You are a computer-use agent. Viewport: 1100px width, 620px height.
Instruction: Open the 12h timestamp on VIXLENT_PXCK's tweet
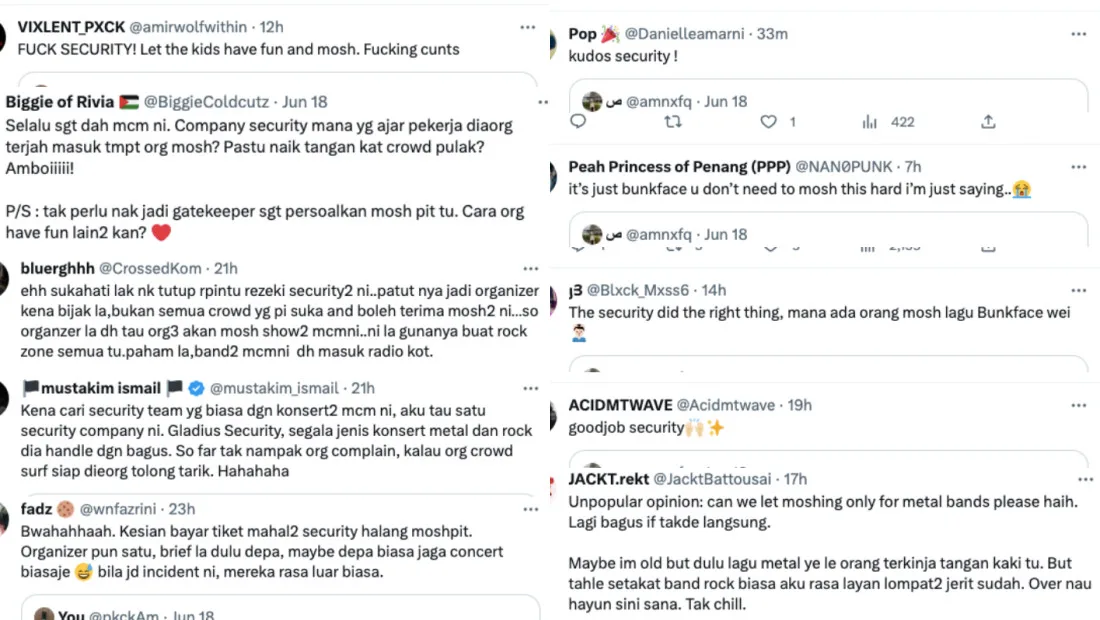[271, 26]
